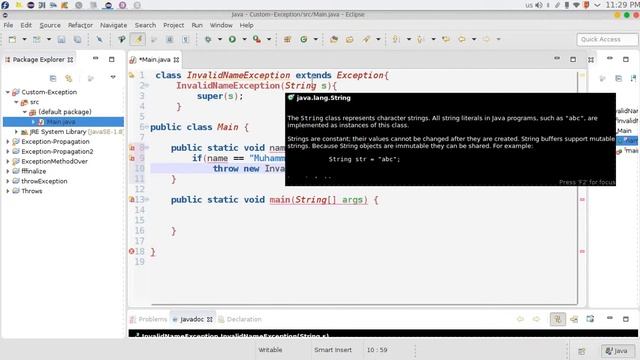
Task: Open the New Java Class dropdown arrow
Action: [316, 39]
